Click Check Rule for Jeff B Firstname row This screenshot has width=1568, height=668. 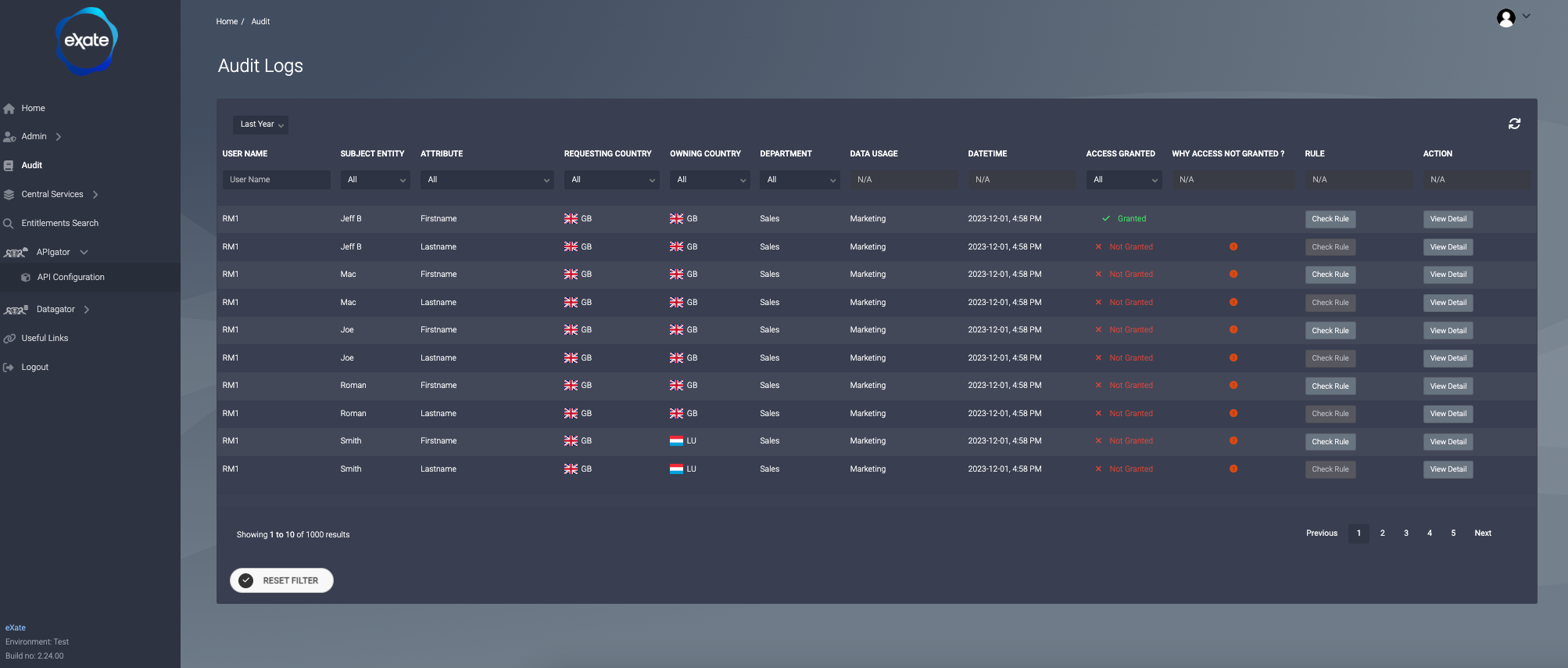point(1330,219)
